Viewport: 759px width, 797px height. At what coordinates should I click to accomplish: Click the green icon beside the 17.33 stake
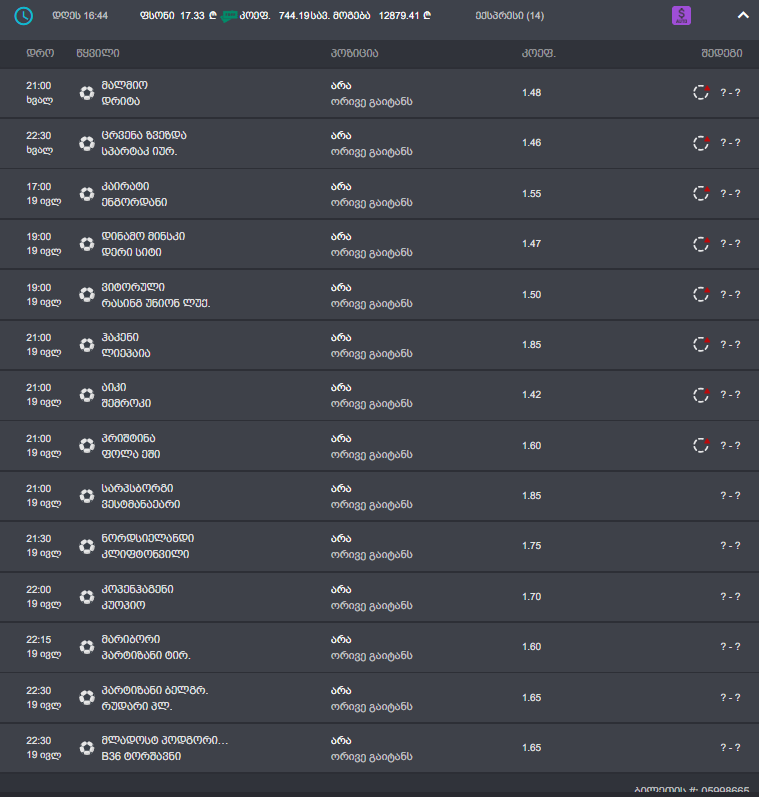click(x=233, y=16)
